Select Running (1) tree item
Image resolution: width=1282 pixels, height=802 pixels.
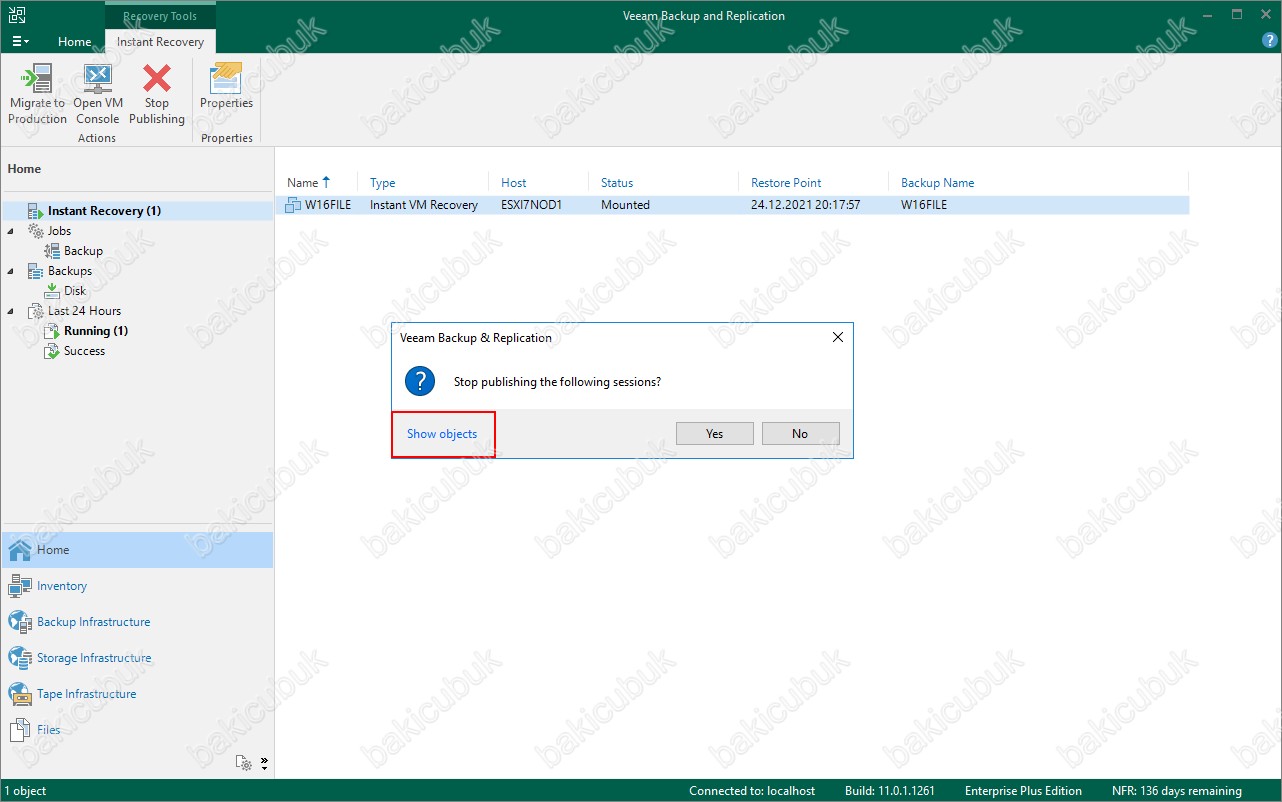point(96,331)
